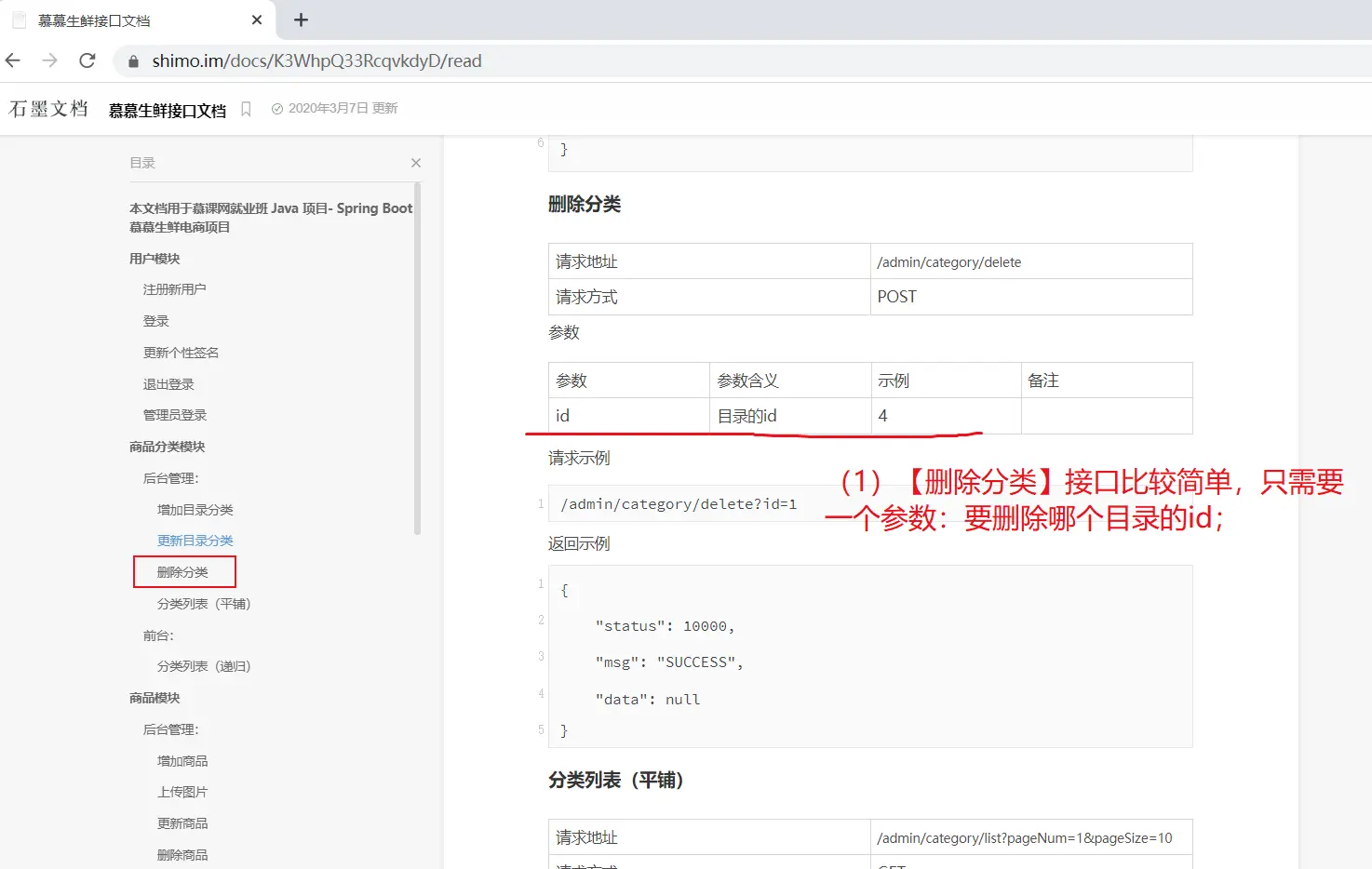Click the 分类列表（平铺）heading in the document
This screenshot has width=1372, height=869.
[x=616, y=781]
